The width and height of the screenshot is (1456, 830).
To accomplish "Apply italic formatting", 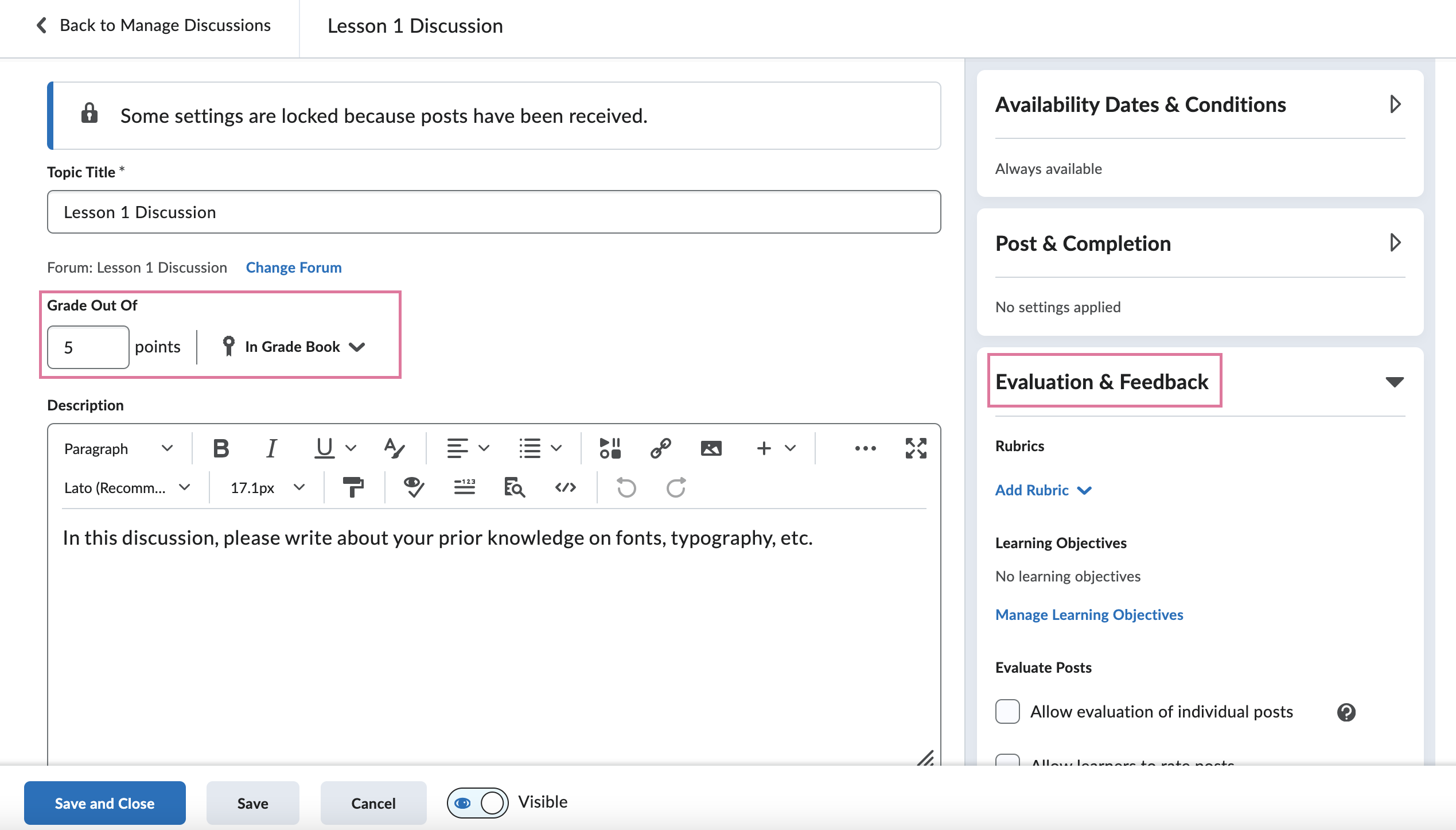I will tap(271, 448).
